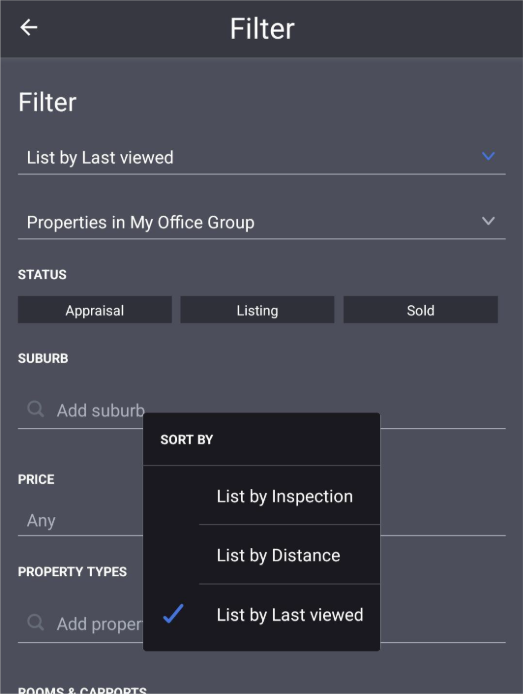Image resolution: width=523 pixels, height=694 pixels.
Task: Toggle the Sold status filter
Action: tap(420, 310)
